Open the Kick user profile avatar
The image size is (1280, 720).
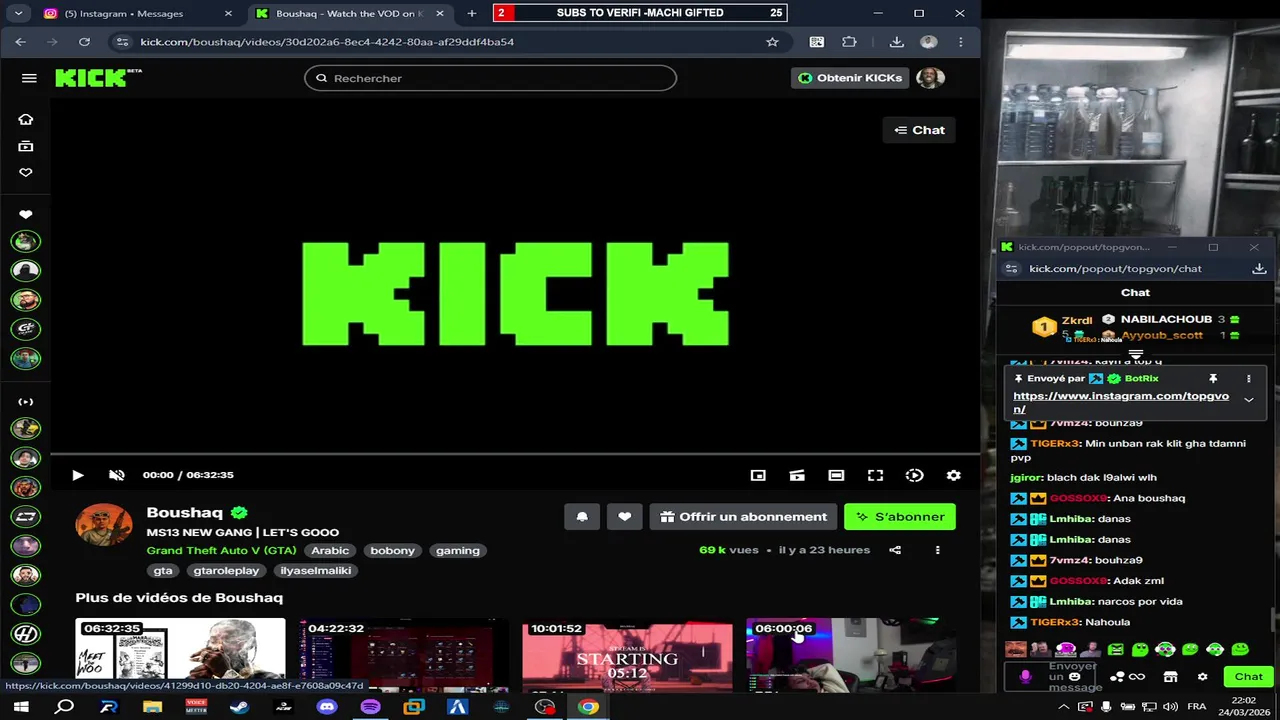click(930, 78)
